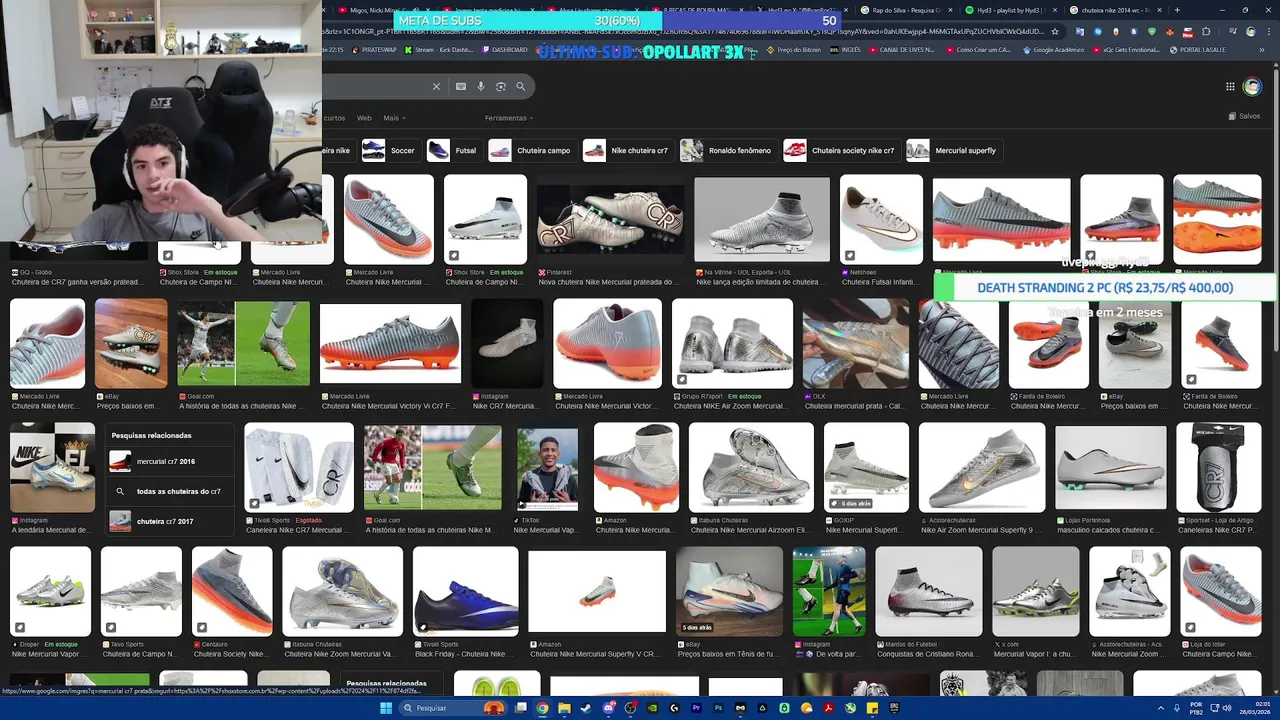
Task: Select the Chuteira society nike cr7 chip
Action: (840, 150)
